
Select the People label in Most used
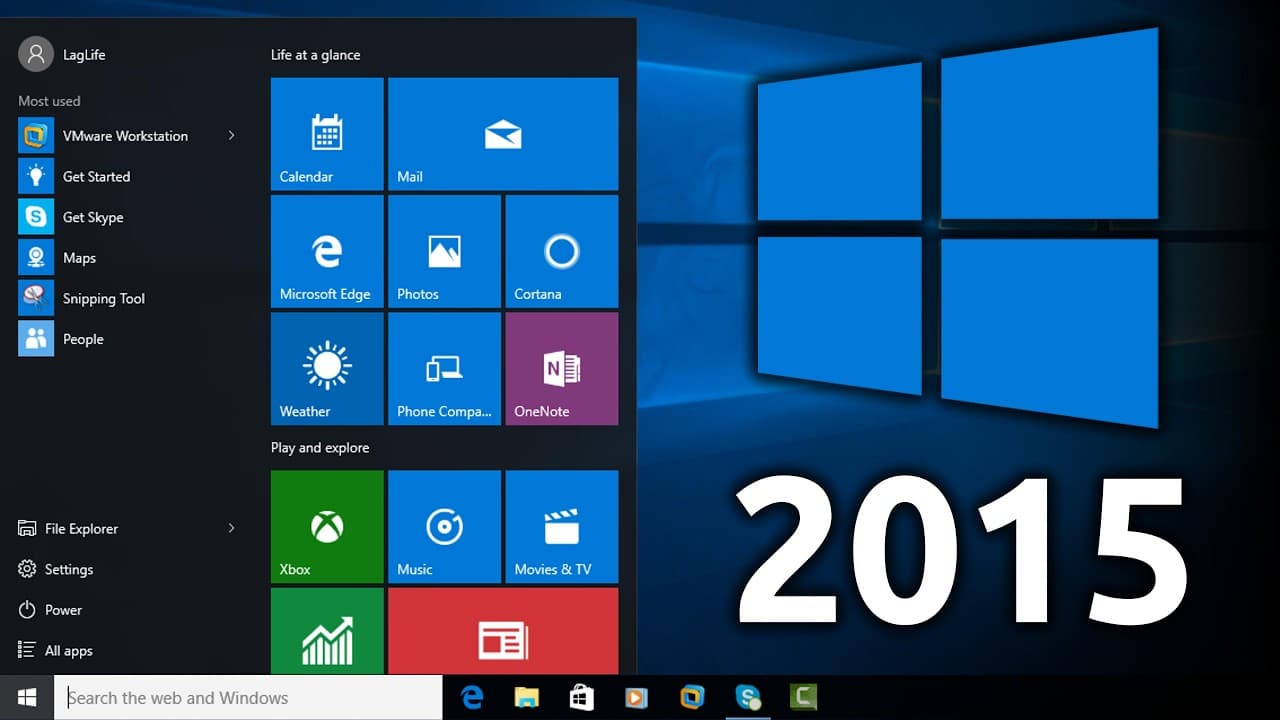[x=83, y=340]
